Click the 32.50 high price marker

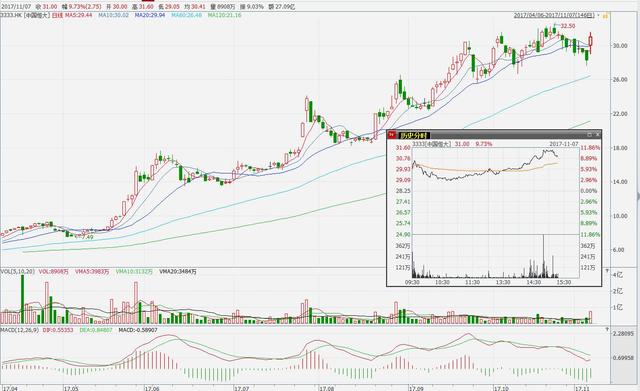[x=568, y=26]
